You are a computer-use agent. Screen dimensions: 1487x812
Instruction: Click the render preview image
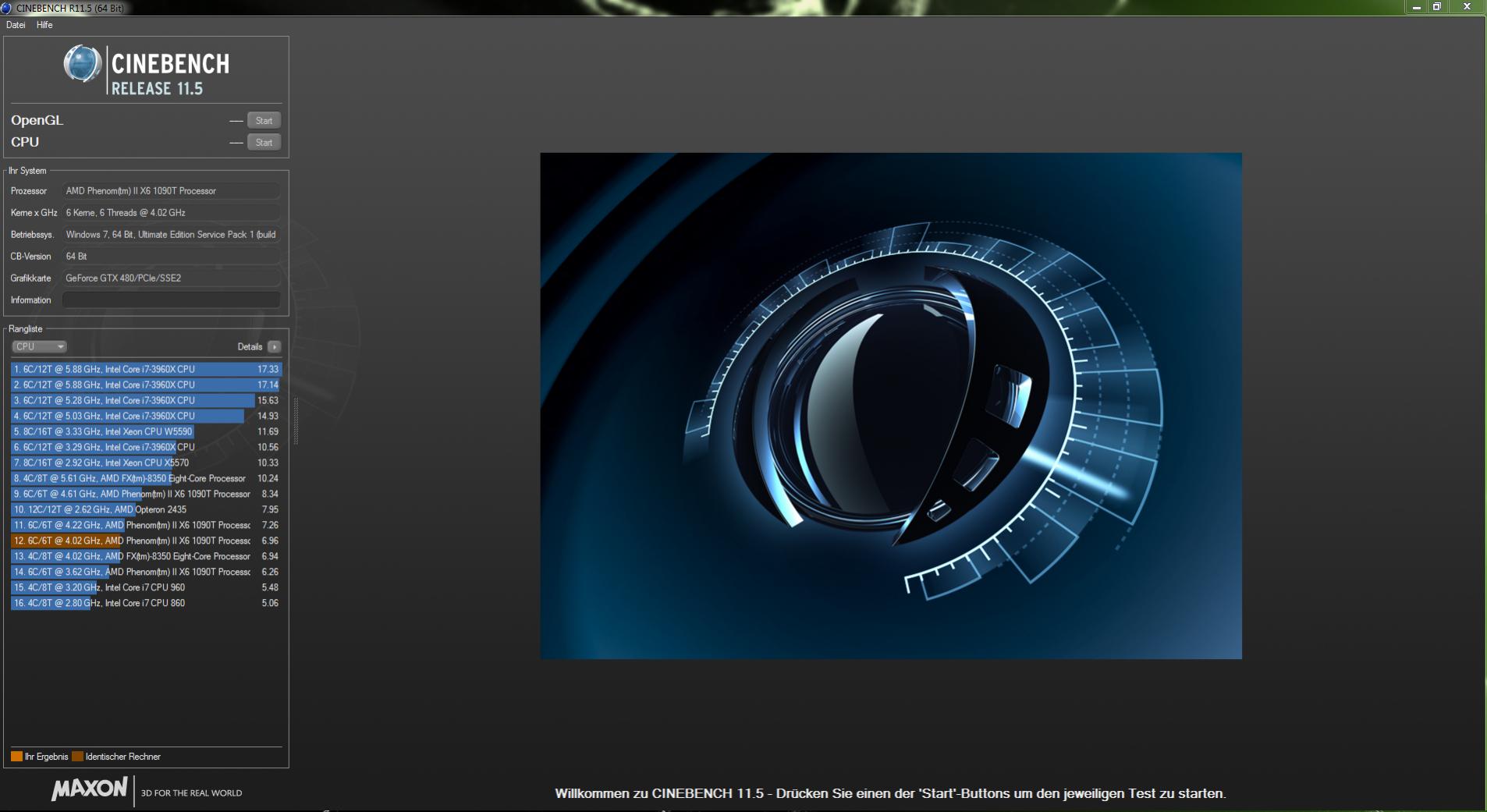tap(891, 406)
